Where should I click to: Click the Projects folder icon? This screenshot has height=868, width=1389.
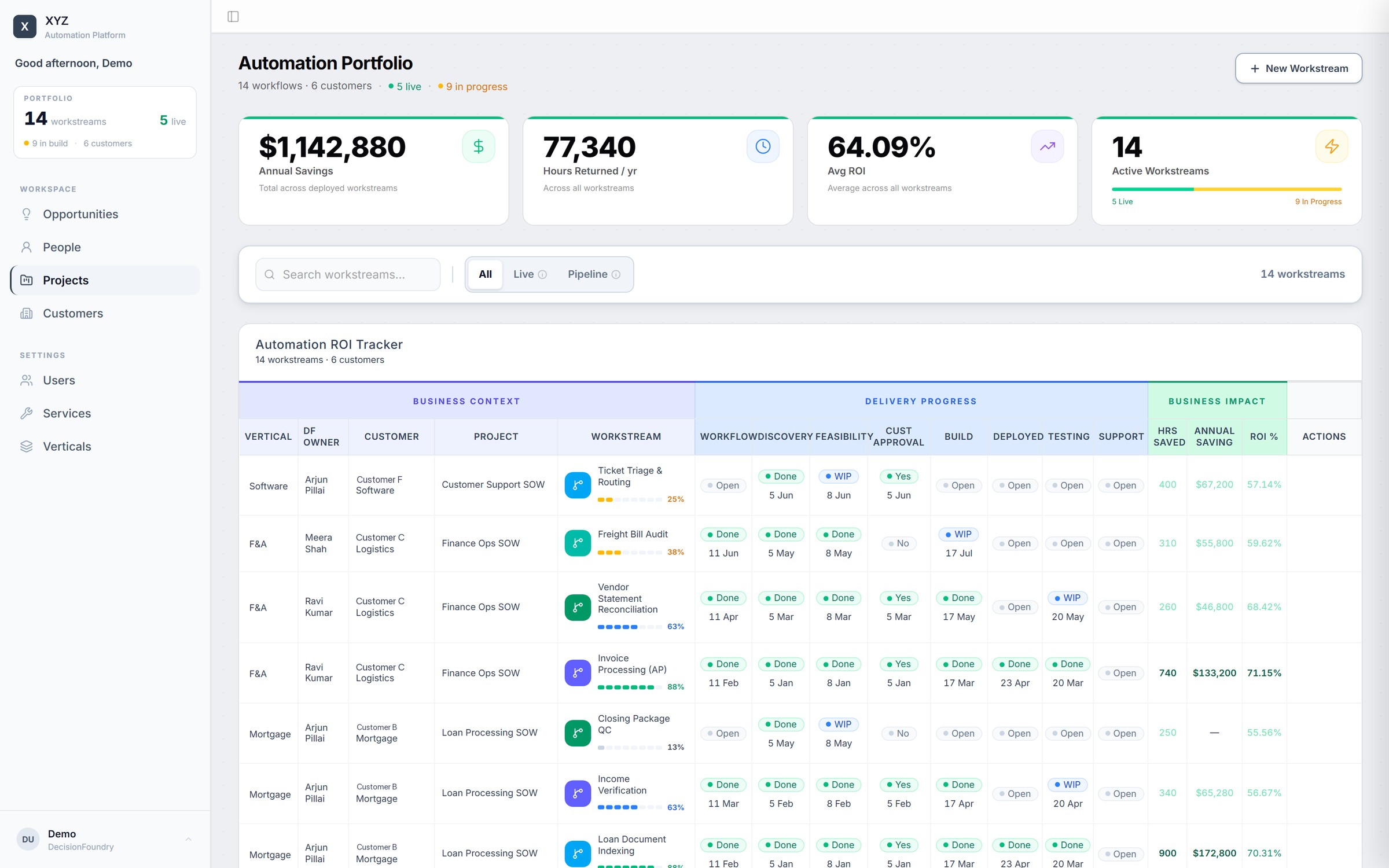[x=27, y=280]
